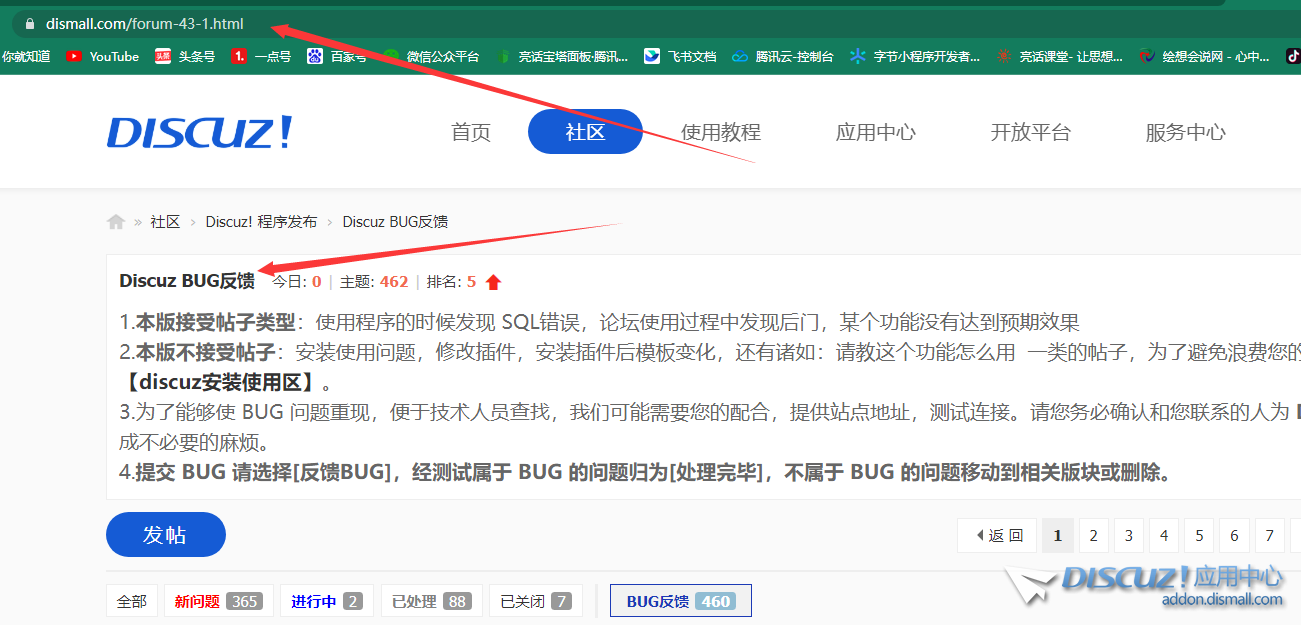
Task: Open the 腾讯云-控制台 bookmark
Action: coord(782,57)
